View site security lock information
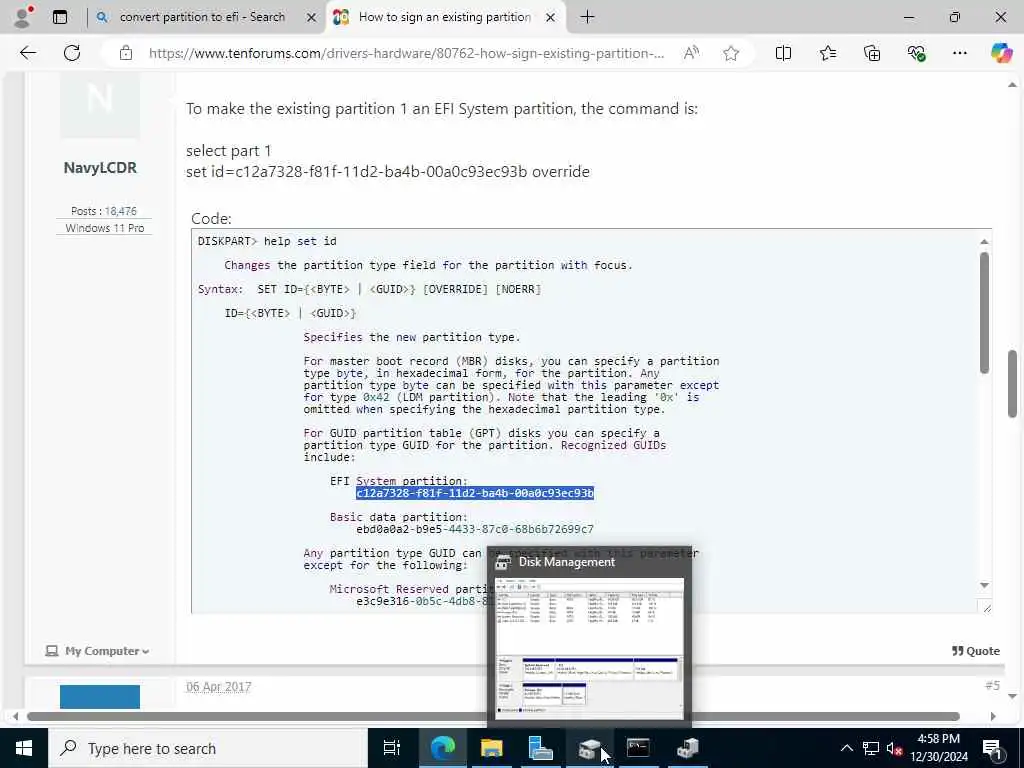 coord(125,54)
